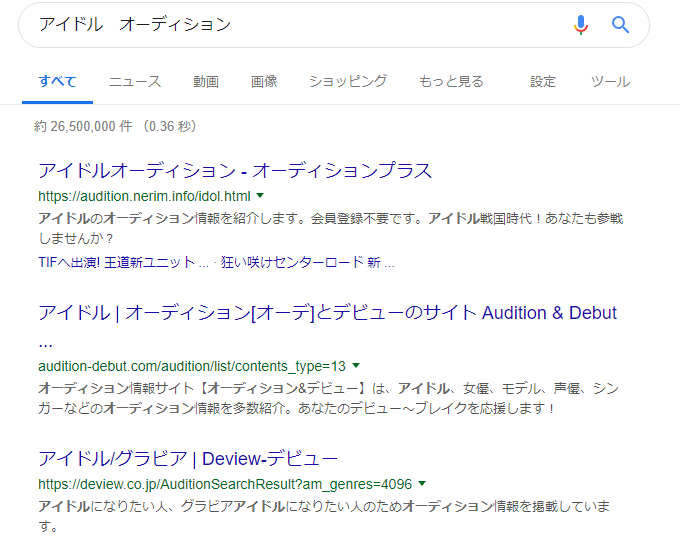680x559 pixels.
Task: Switch to the ニュース tab
Action: coord(135,82)
